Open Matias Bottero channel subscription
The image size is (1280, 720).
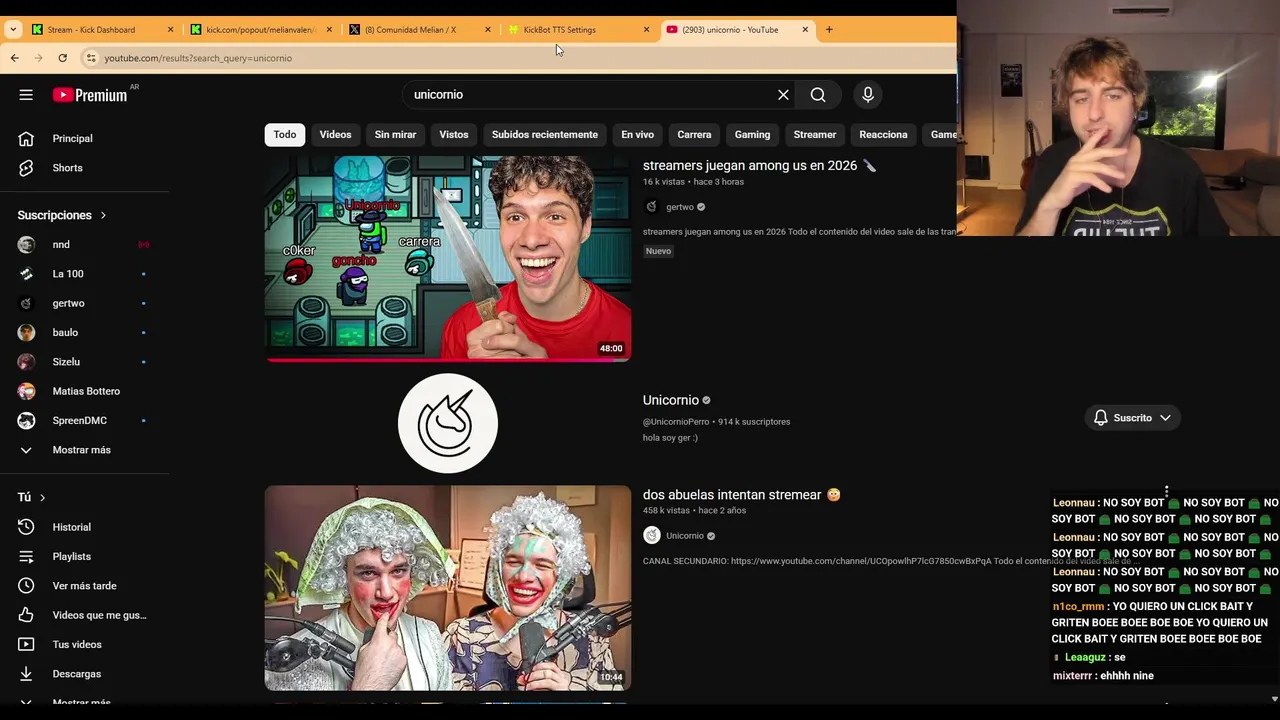84,391
